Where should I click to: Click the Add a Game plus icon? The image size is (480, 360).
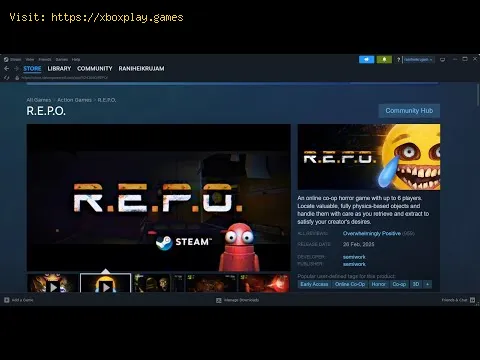pyautogui.click(x=7, y=300)
